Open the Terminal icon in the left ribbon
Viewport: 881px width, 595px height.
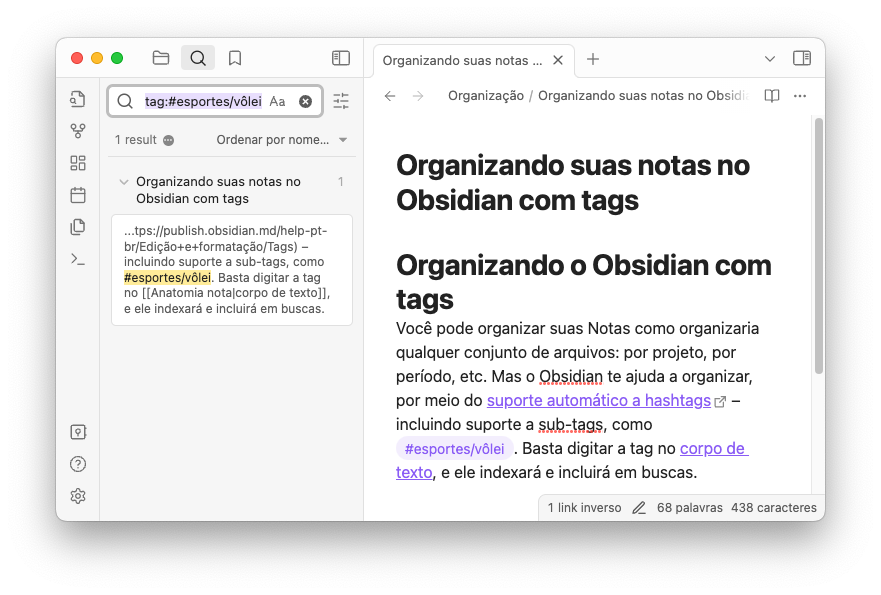click(78, 258)
